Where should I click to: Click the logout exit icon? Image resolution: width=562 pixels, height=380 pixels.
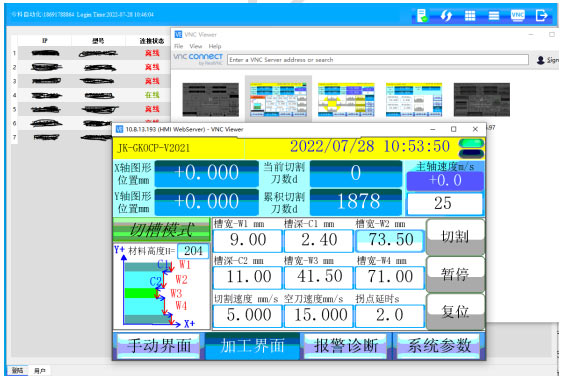click(x=541, y=15)
